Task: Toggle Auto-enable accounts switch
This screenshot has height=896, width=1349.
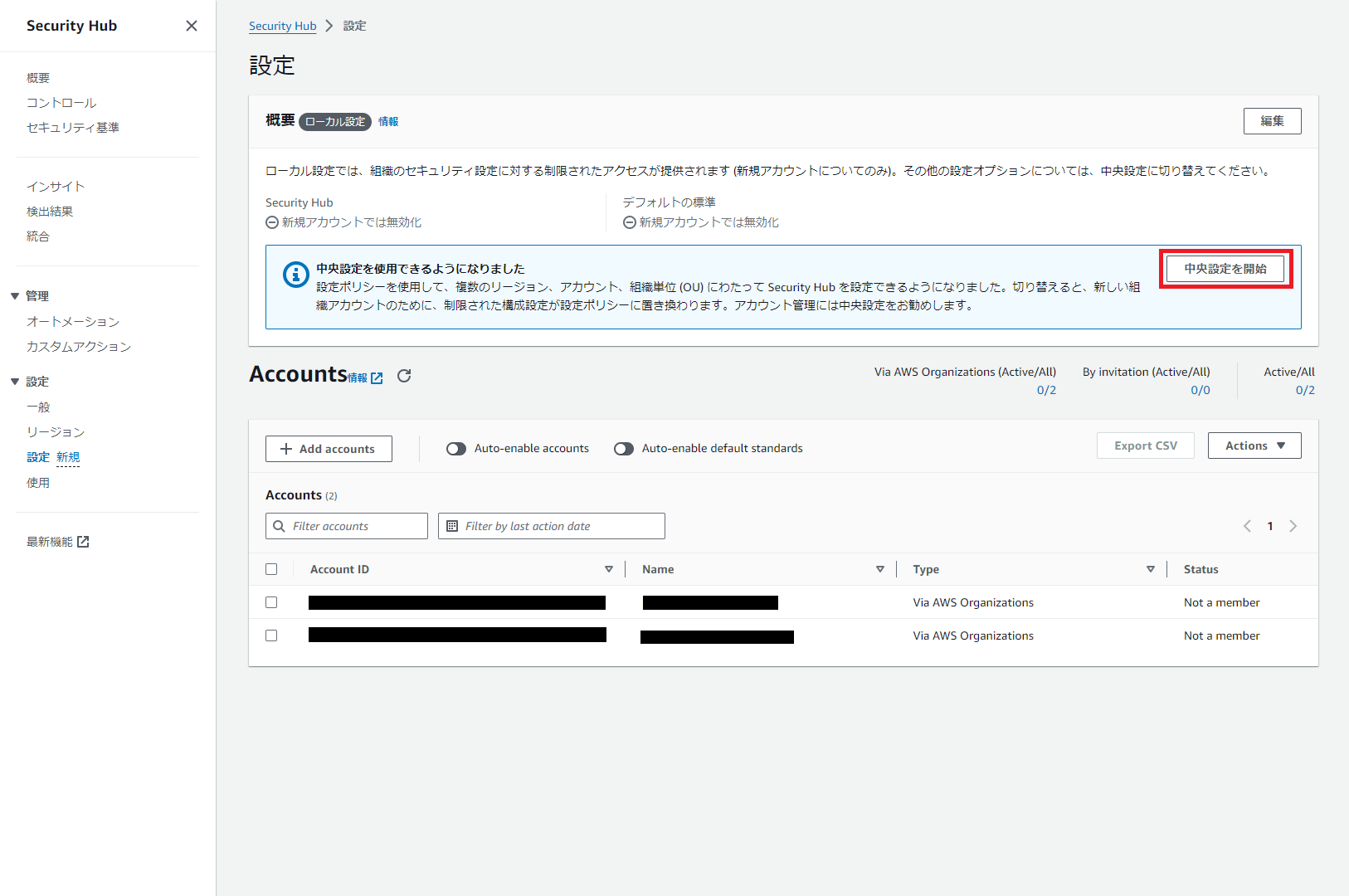Action: [456, 449]
